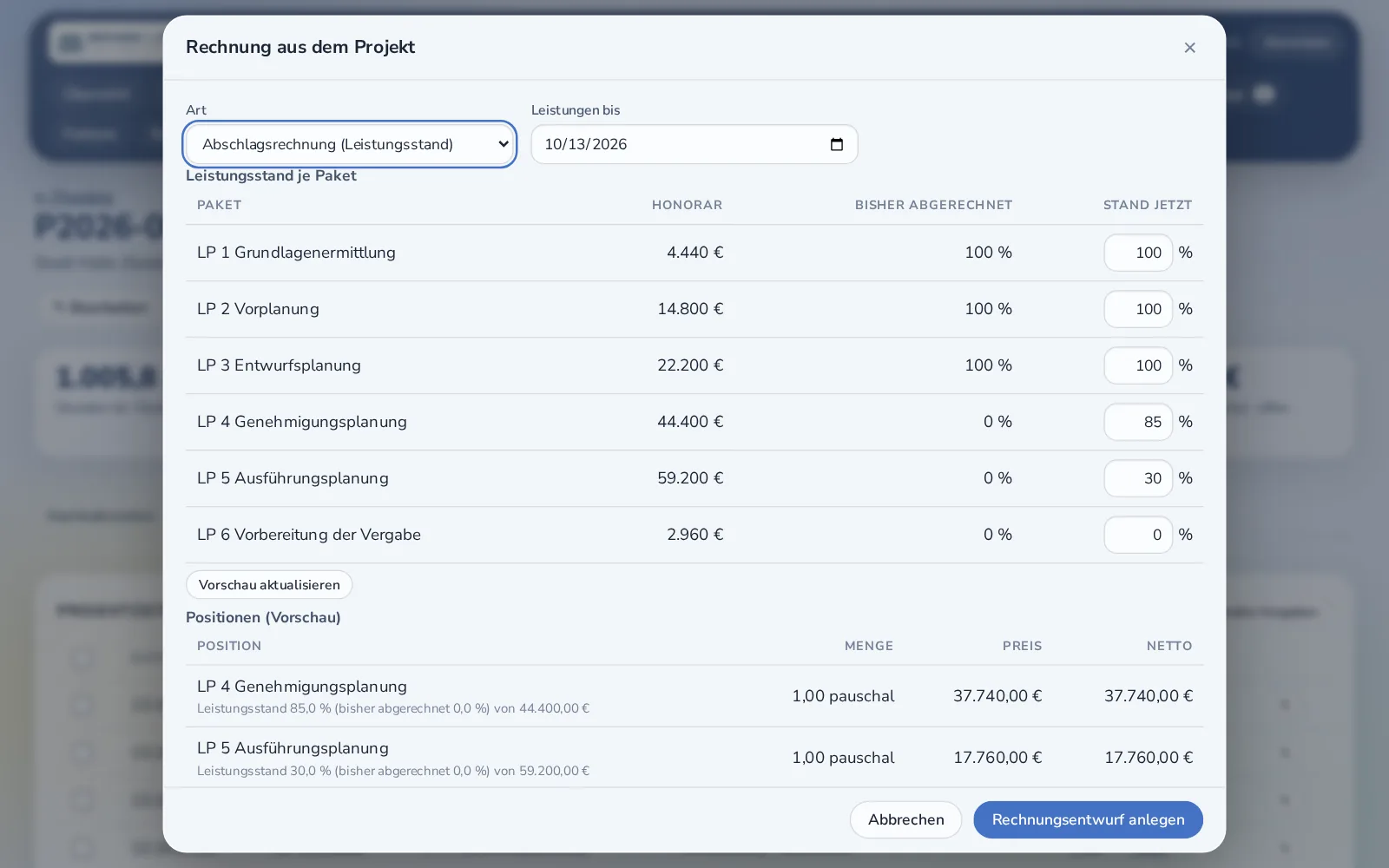This screenshot has width=1389, height=868.
Task: Click LP 3 Entwurfsplanung package name
Action: click(279, 365)
